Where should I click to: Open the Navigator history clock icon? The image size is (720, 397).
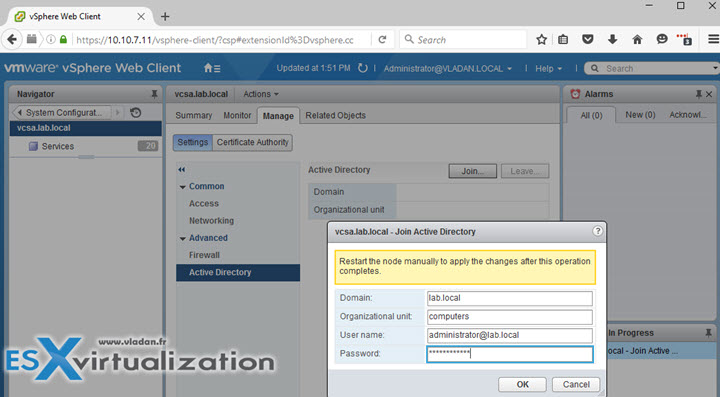[135, 112]
